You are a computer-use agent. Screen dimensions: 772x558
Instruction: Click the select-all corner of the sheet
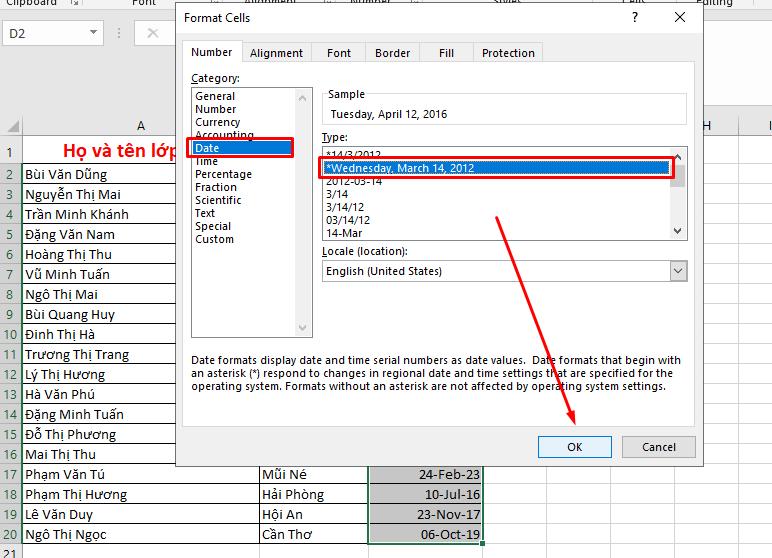coord(11,126)
